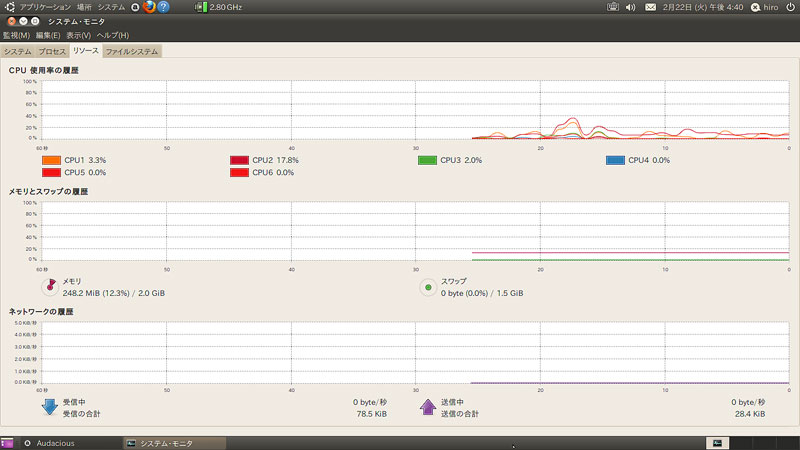Image resolution: width=800 pixels, height=450 pixels.
Task: Click the CPU4 blue color swatch
Action: point(615,160)
